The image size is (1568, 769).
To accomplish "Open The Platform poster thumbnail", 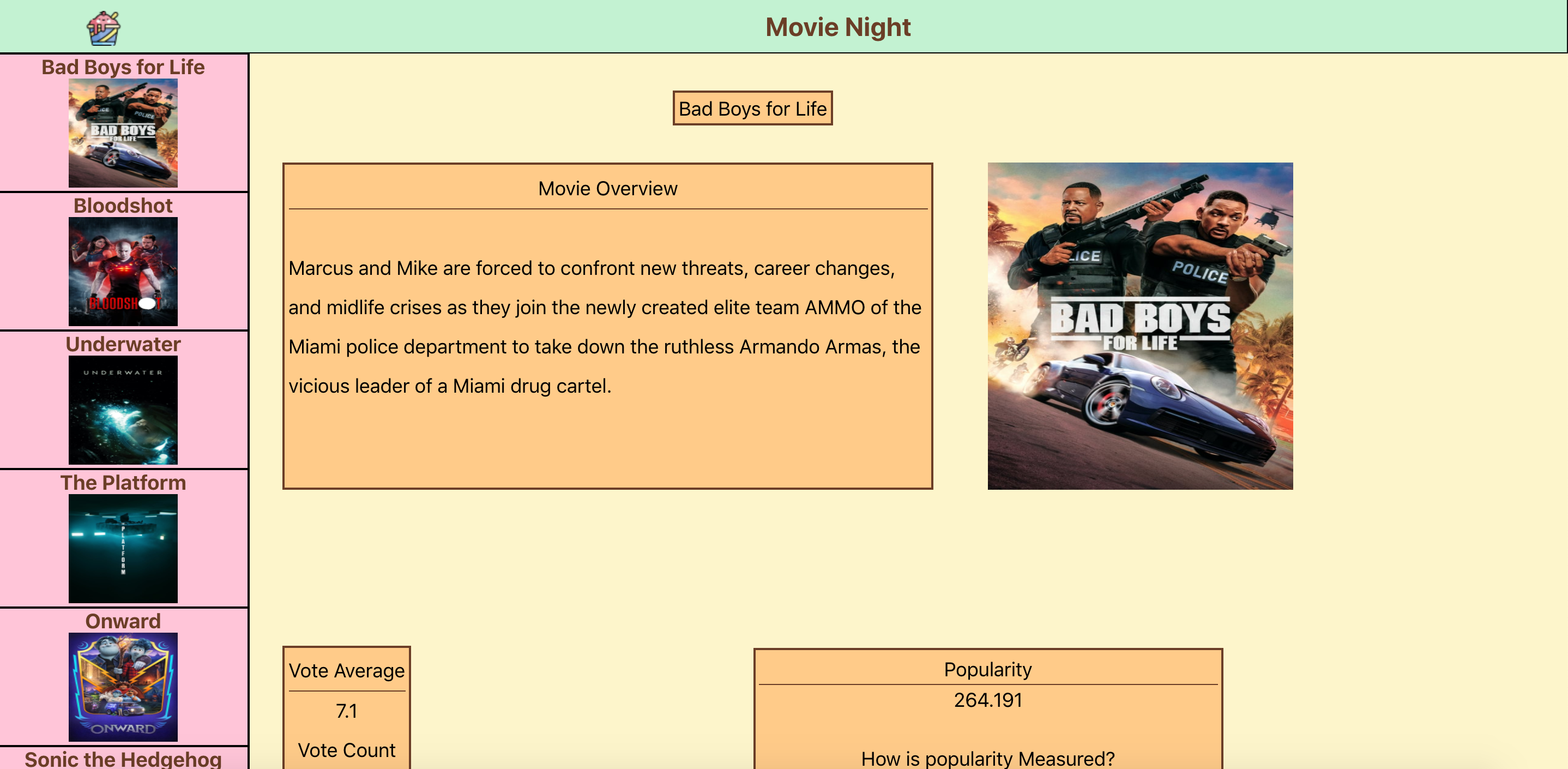I will [x=123, y=549].
